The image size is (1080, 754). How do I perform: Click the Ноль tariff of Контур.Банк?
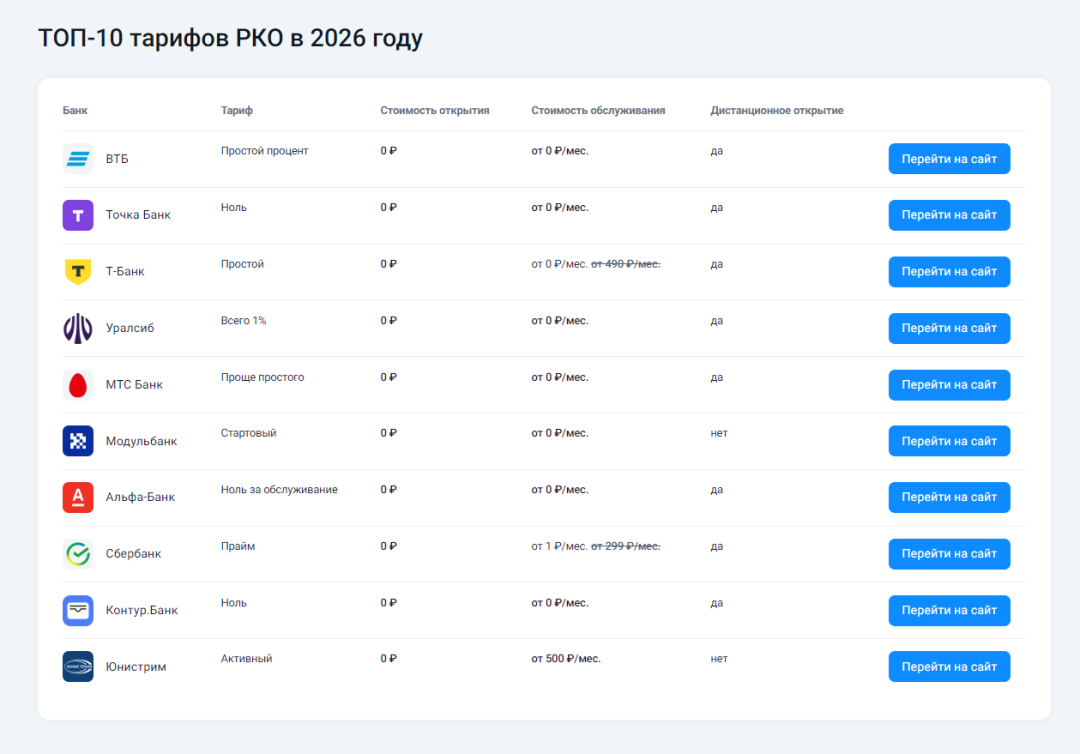233,603
